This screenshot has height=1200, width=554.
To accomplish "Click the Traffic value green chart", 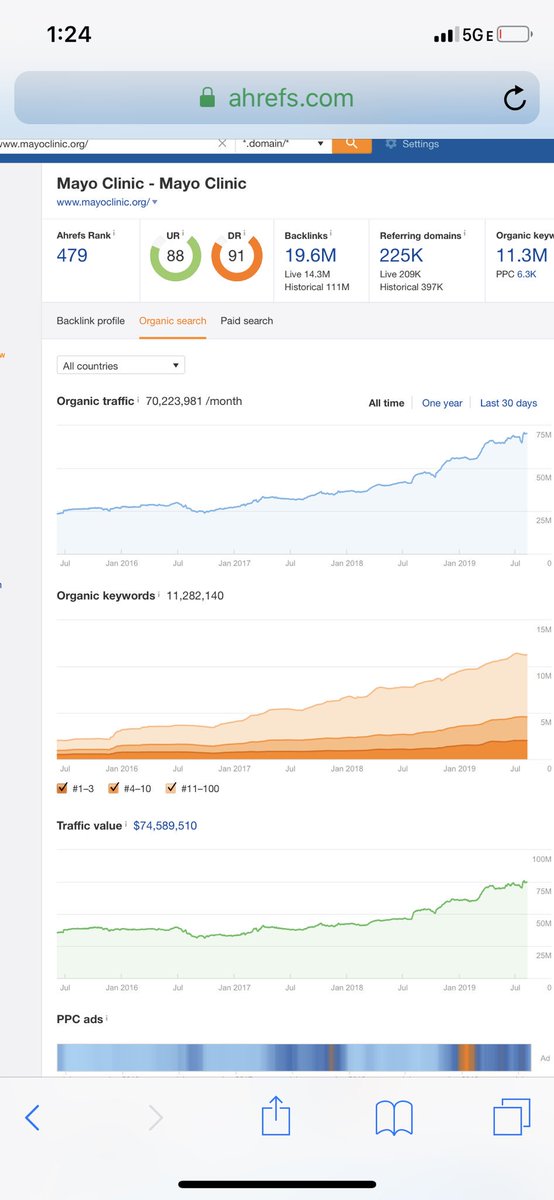I will 292,913.
